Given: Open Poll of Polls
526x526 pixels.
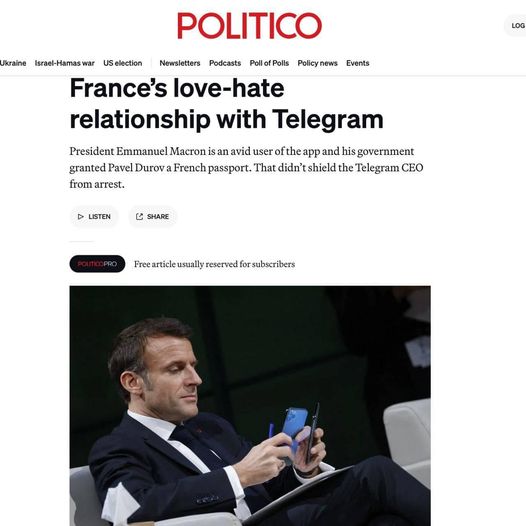Looking at the screenshot, I should pos(269,63).
